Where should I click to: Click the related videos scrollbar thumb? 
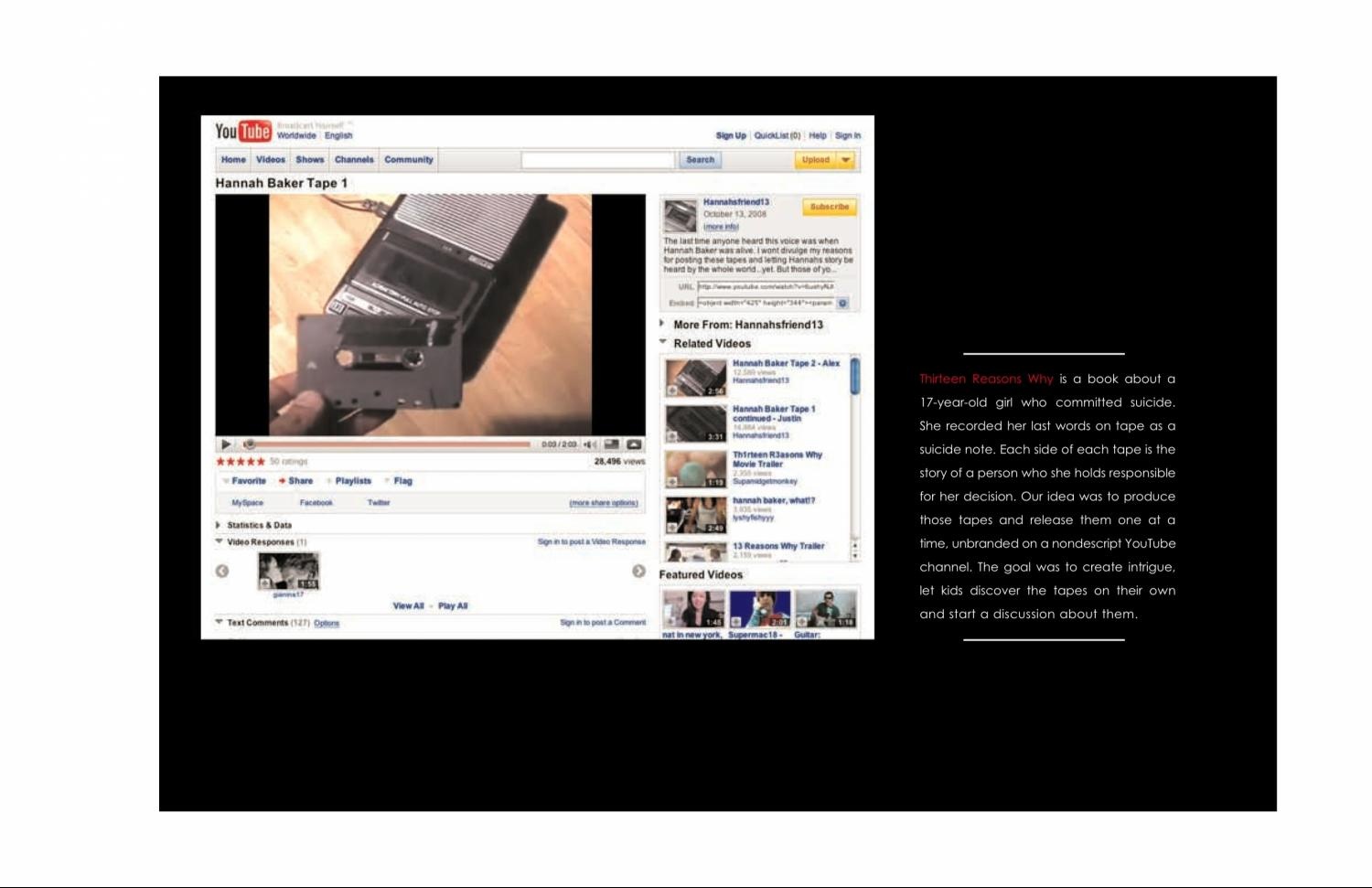click(x=855, y=376)
